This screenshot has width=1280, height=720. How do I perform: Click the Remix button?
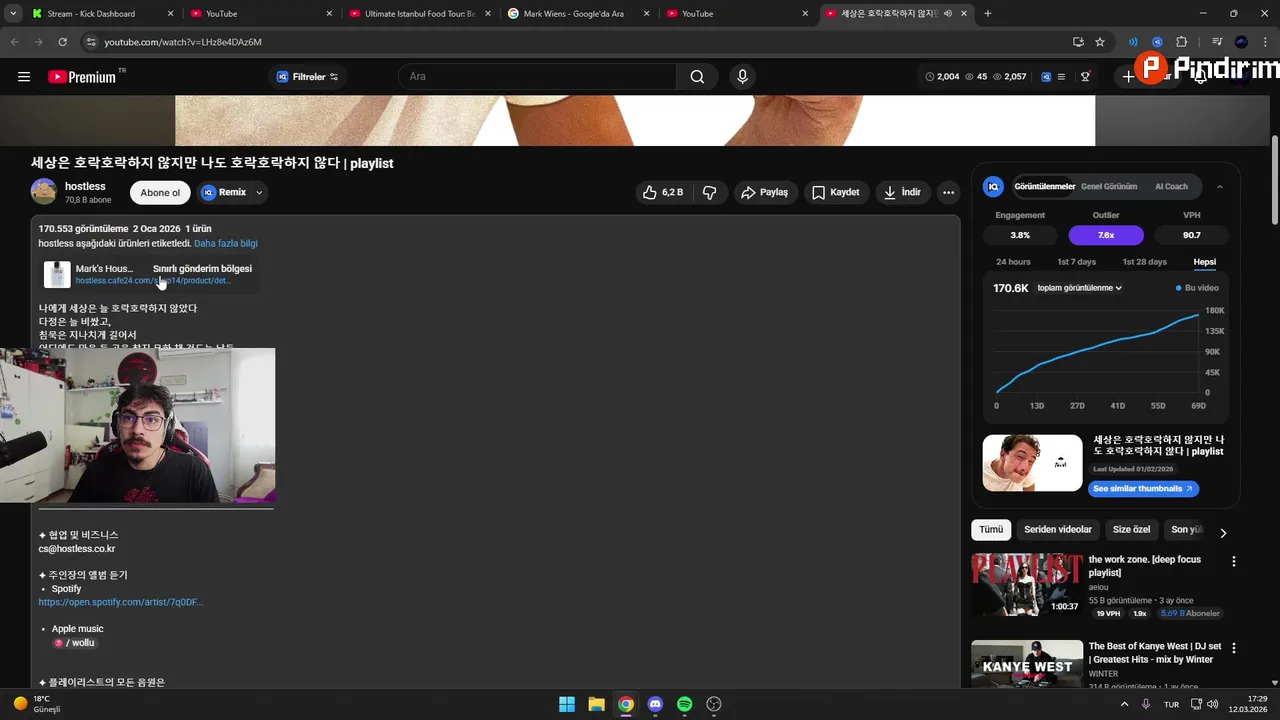click(x=224, y=192)
